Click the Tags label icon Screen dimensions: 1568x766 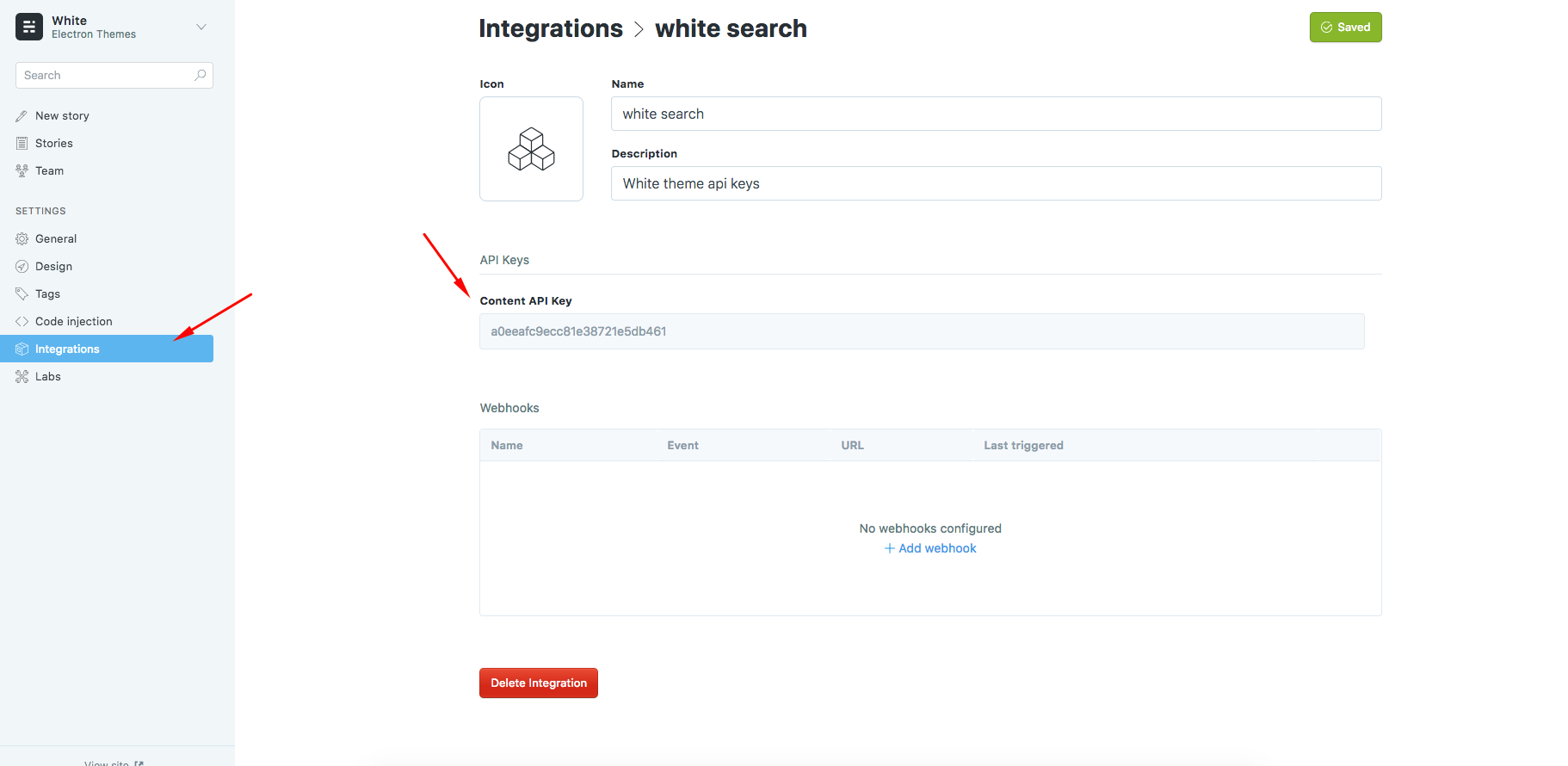tap(22, 294)
